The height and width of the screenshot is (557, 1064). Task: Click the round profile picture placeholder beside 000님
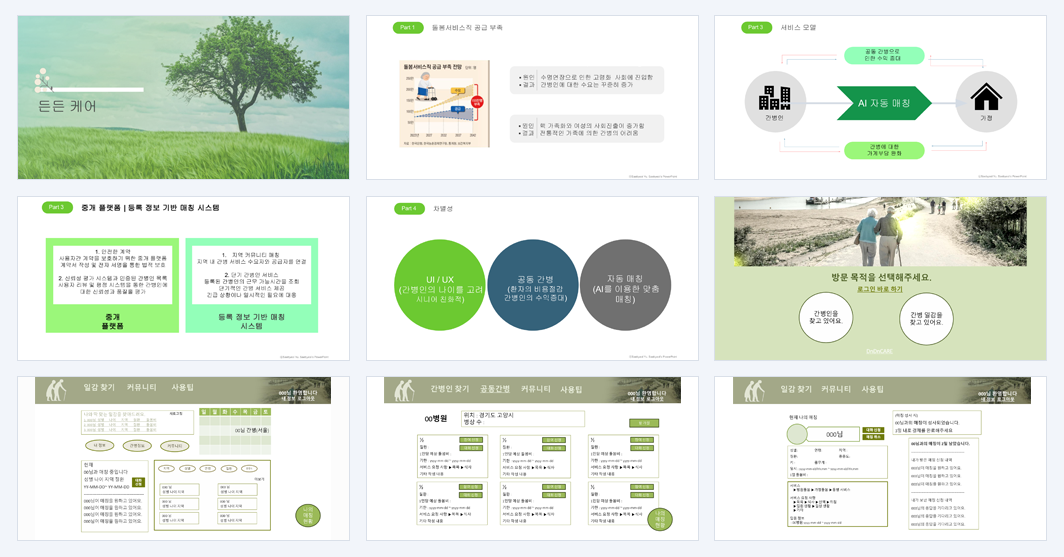[797, 435]
